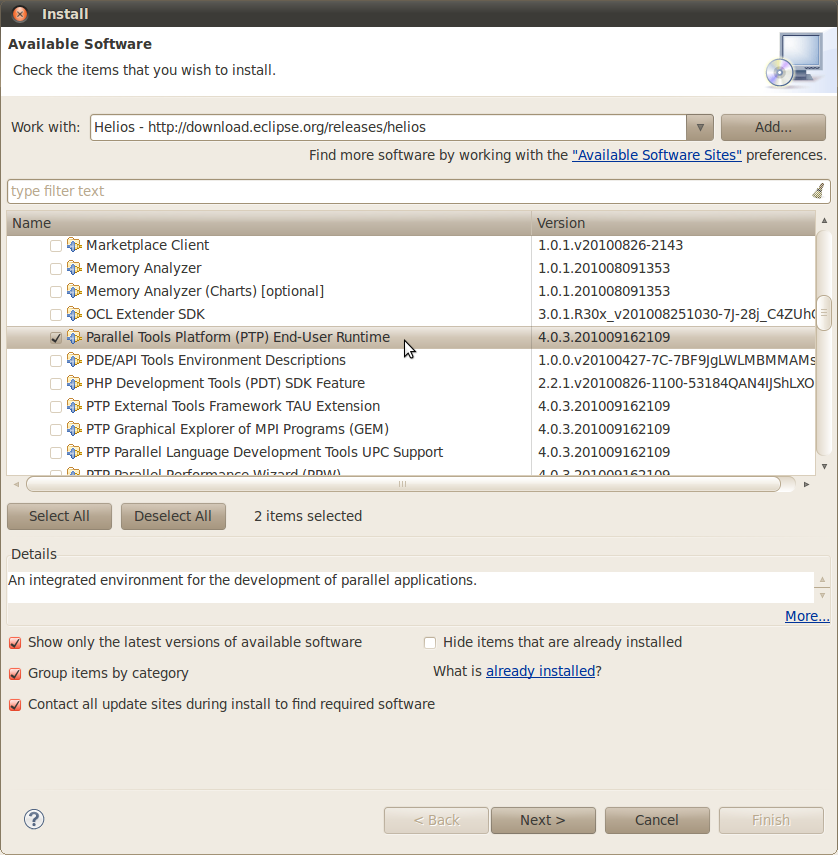
Task: Click the Select All button
Action: click(x=59, y=516)
